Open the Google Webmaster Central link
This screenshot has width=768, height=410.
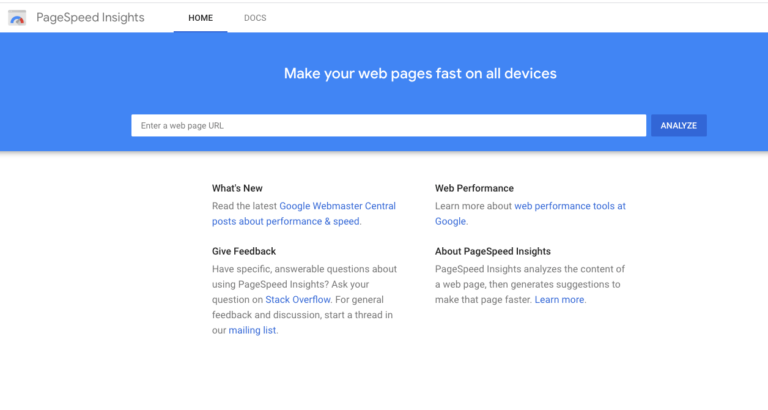tap(337, 206)
